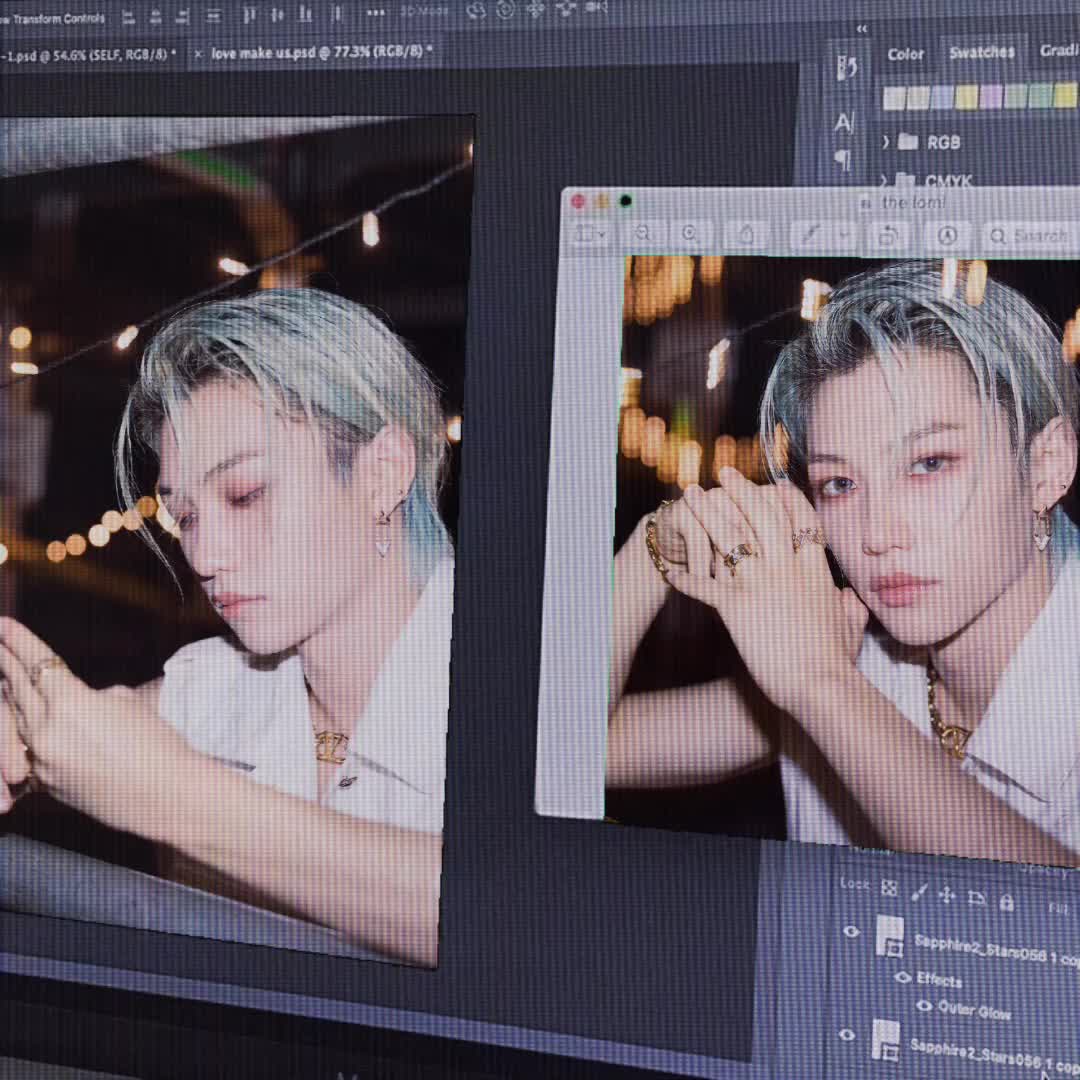Click the markup toolbar icon in the Preview window

(x=948, y=236)
